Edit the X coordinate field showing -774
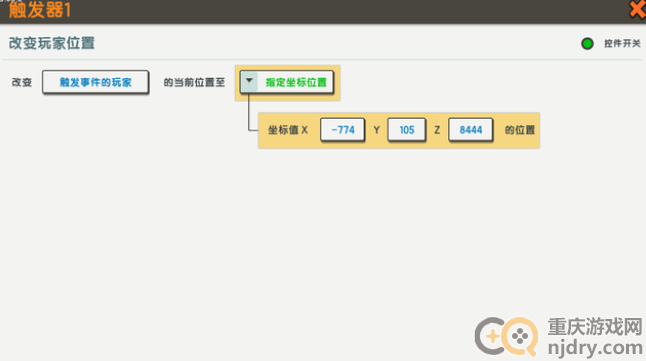Viewport: 646px width, 361px height. coord(343,130)
